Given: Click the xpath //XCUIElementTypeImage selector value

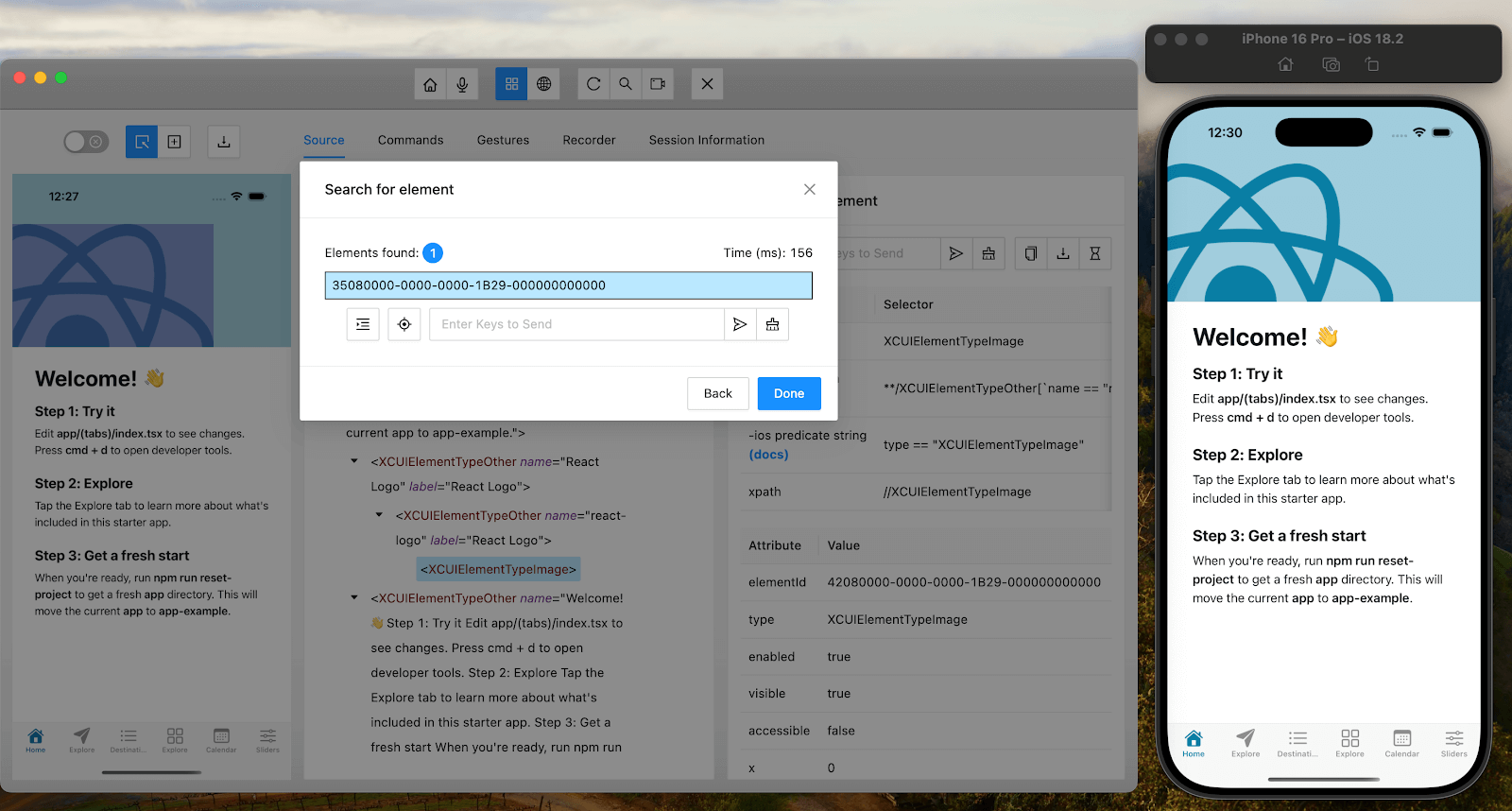Looking at the screenshot, I should pos(957,492).
